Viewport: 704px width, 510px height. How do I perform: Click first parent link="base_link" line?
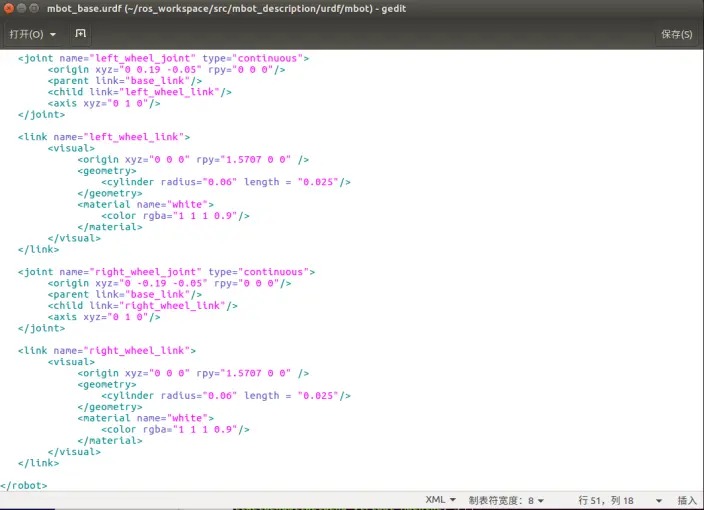coord(124,81)
